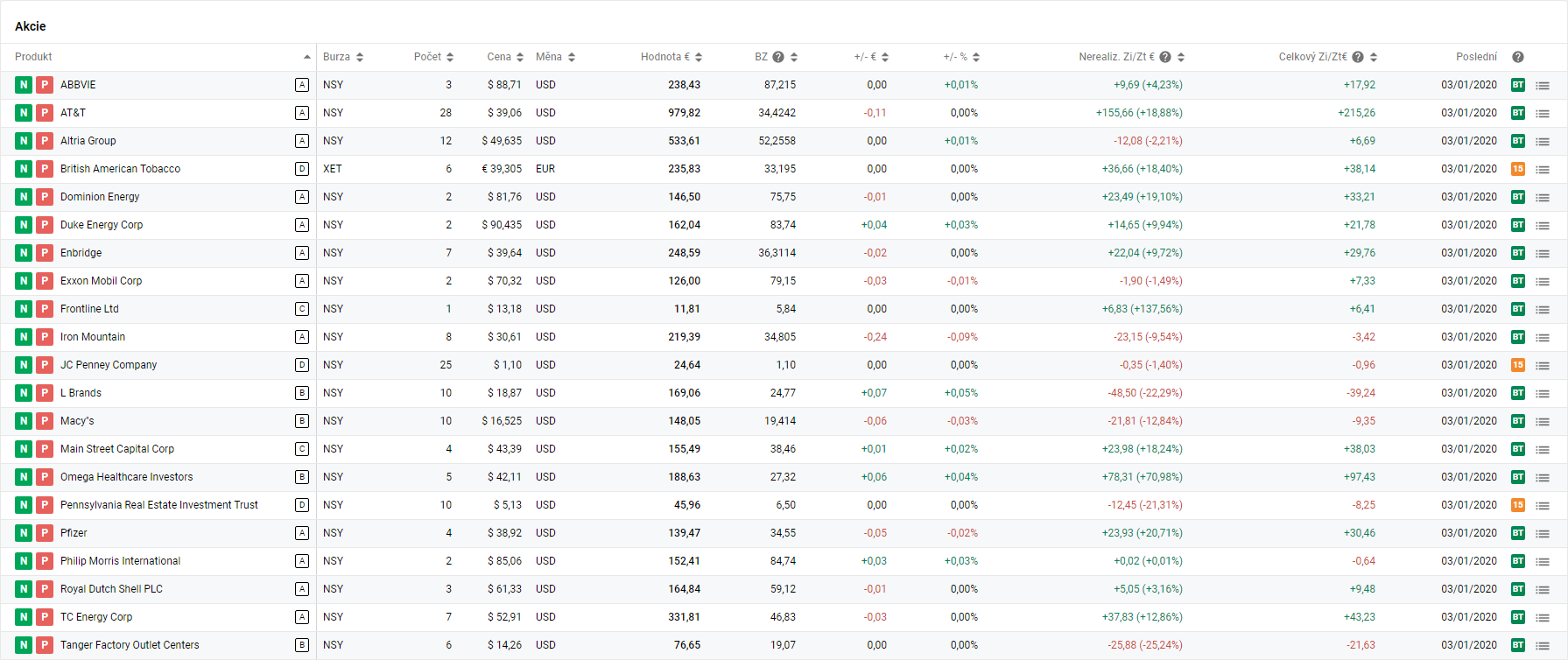Open the row menu icon for Enbridge
This screenshot has width=1568, height=660.
click(x=1543, y=254)
